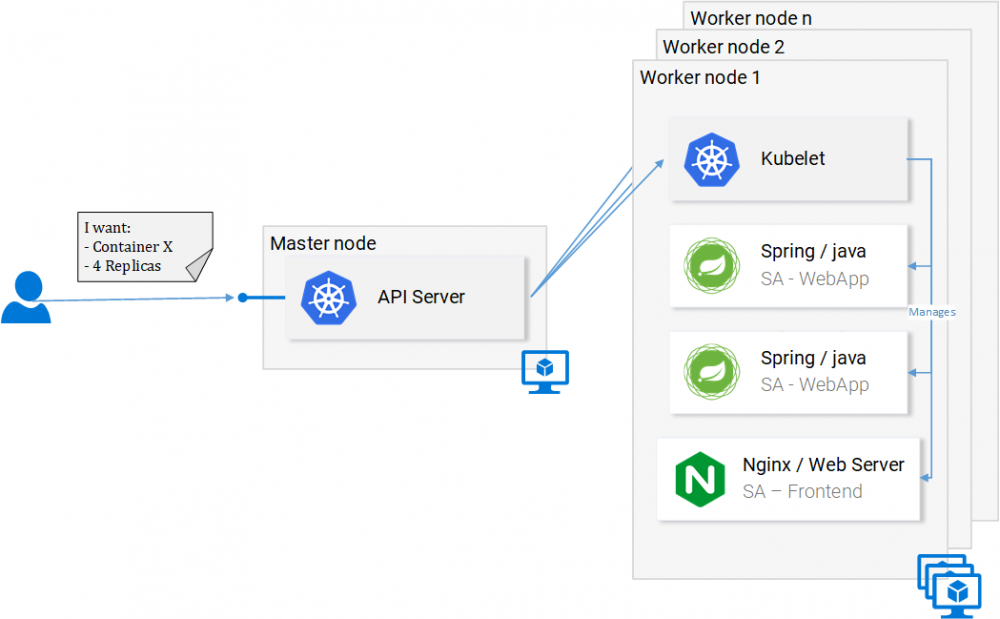Click the Spring leaf icon on the first WebApp
The width and height of the screenshot is (1000, 619).
(x=712, y=265)
